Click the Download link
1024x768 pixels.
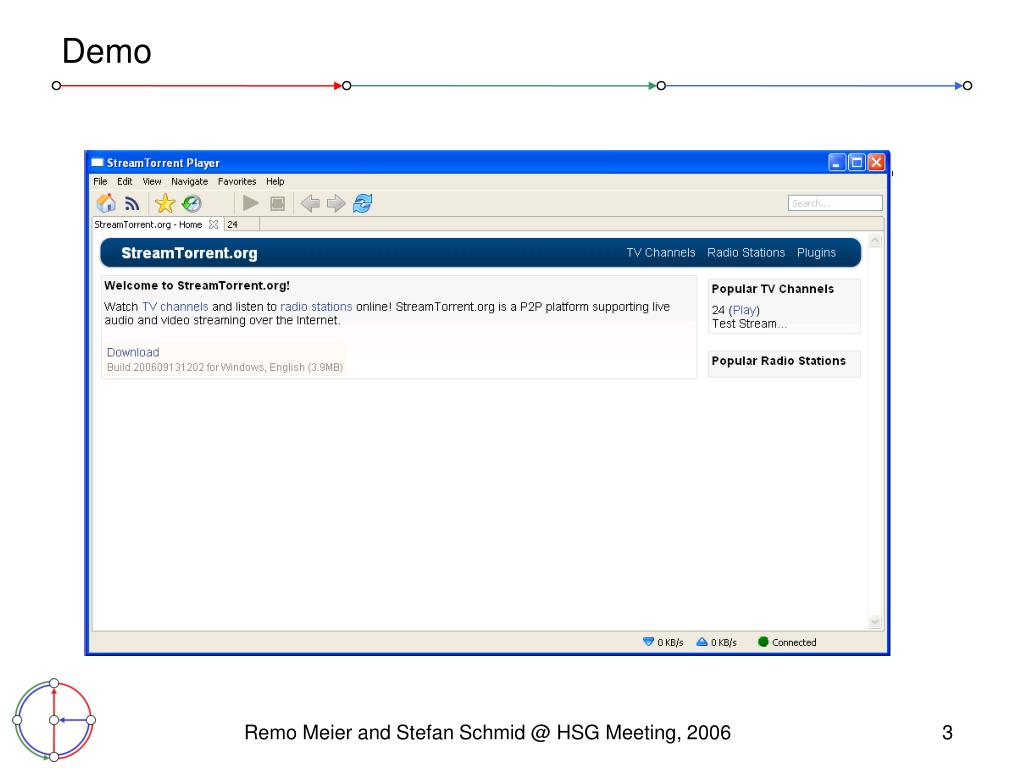pyautogui.click(x=133, y=352)
